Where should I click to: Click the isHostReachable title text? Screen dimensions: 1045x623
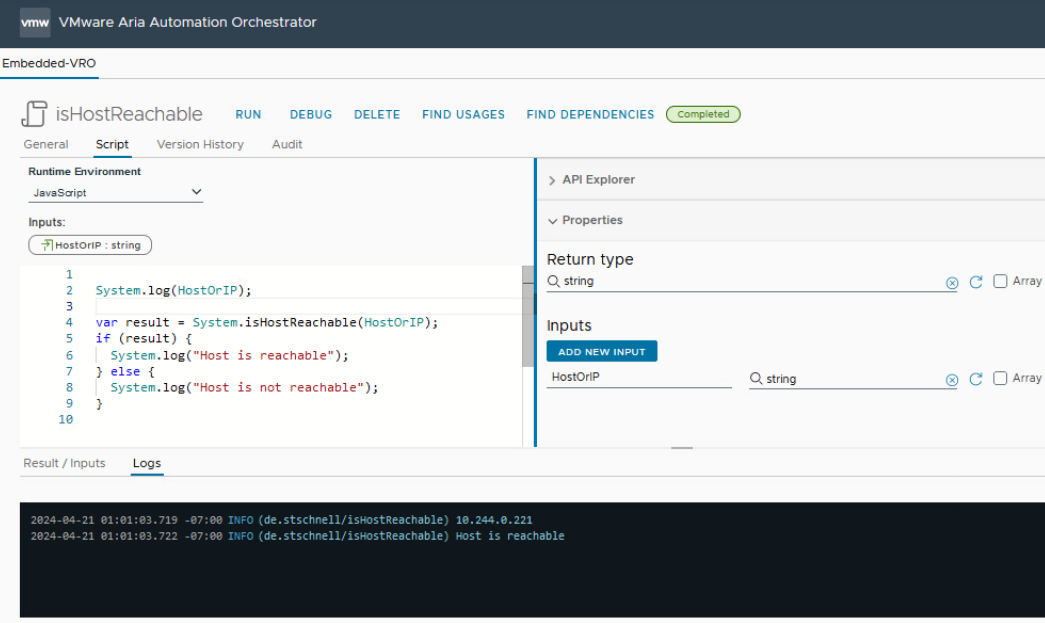coord(129,114)
